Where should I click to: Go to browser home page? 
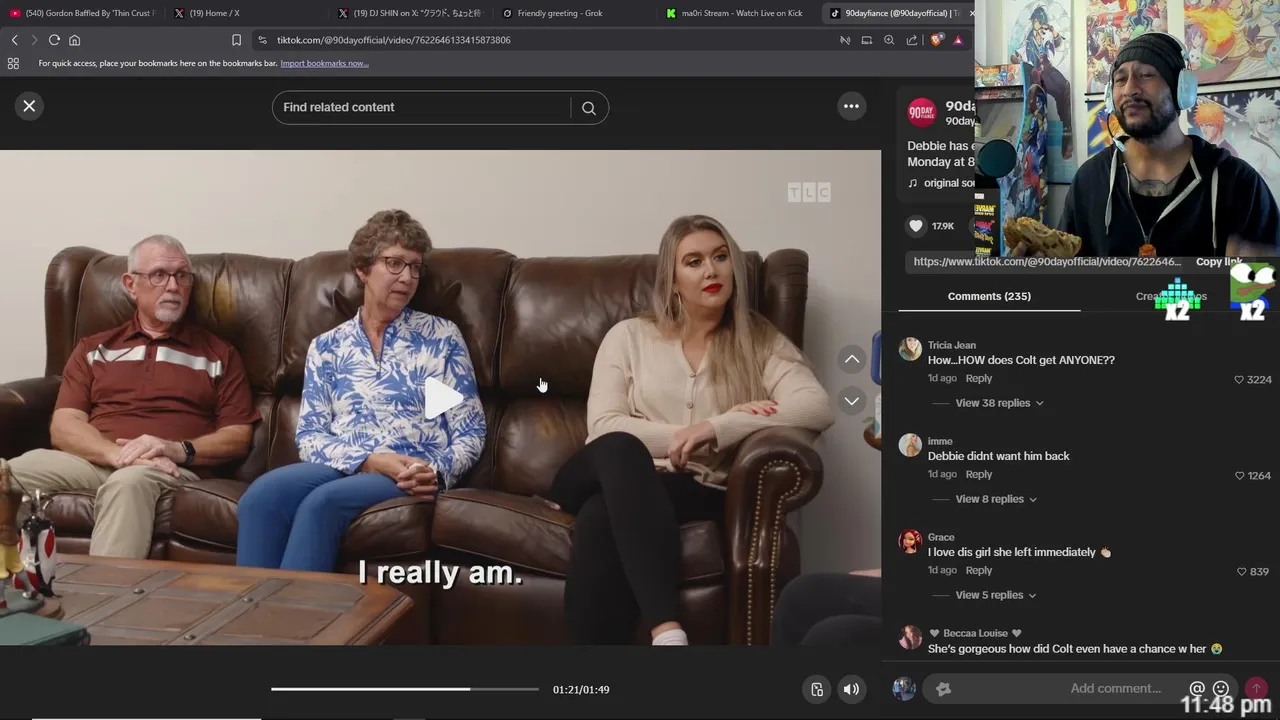(74, 40)
